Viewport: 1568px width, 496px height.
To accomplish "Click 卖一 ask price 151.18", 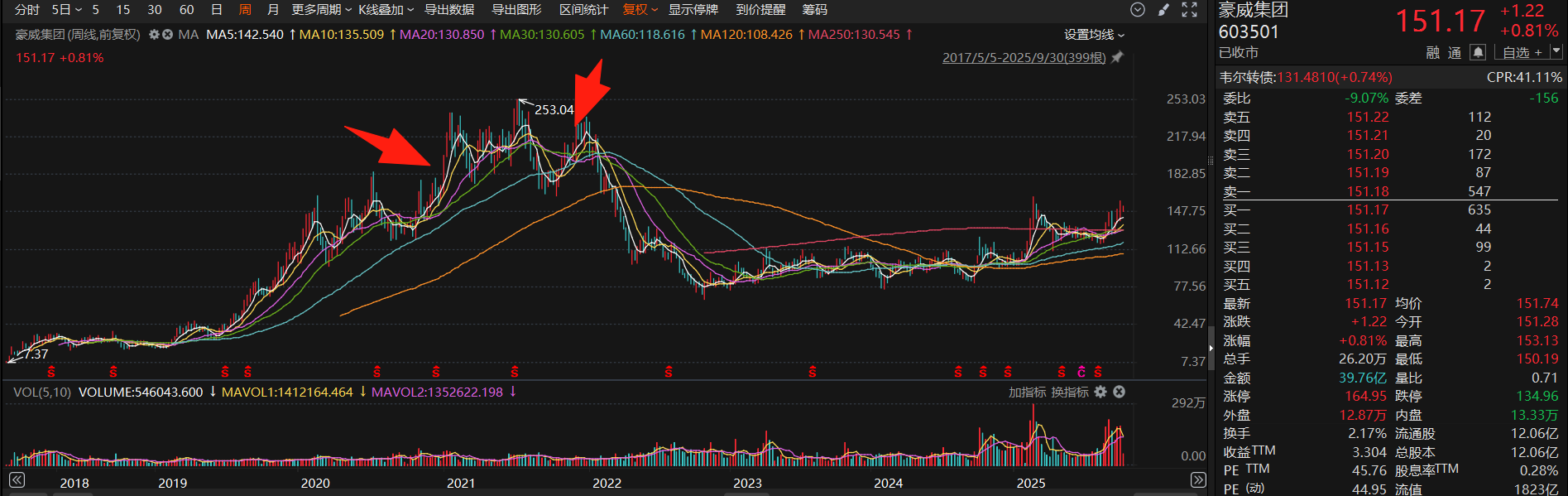I will coord(1368,191).
